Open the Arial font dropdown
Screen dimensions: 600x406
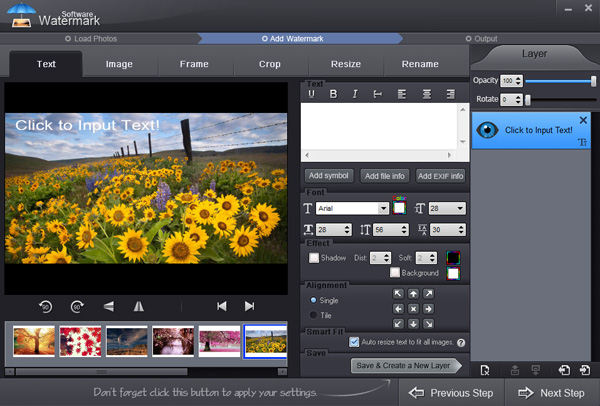coord(384,208)
